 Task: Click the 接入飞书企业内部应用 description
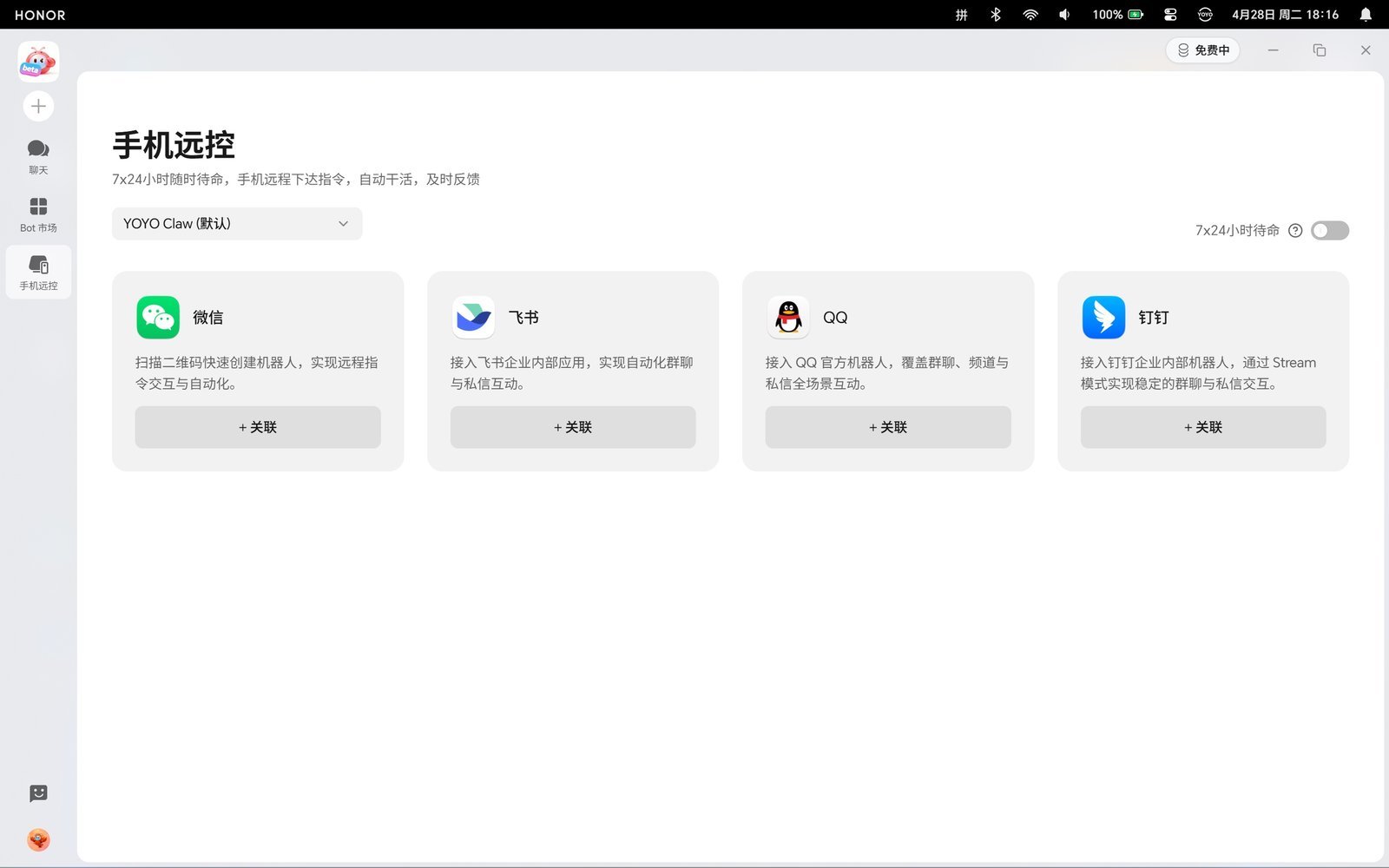coord(572,373)
